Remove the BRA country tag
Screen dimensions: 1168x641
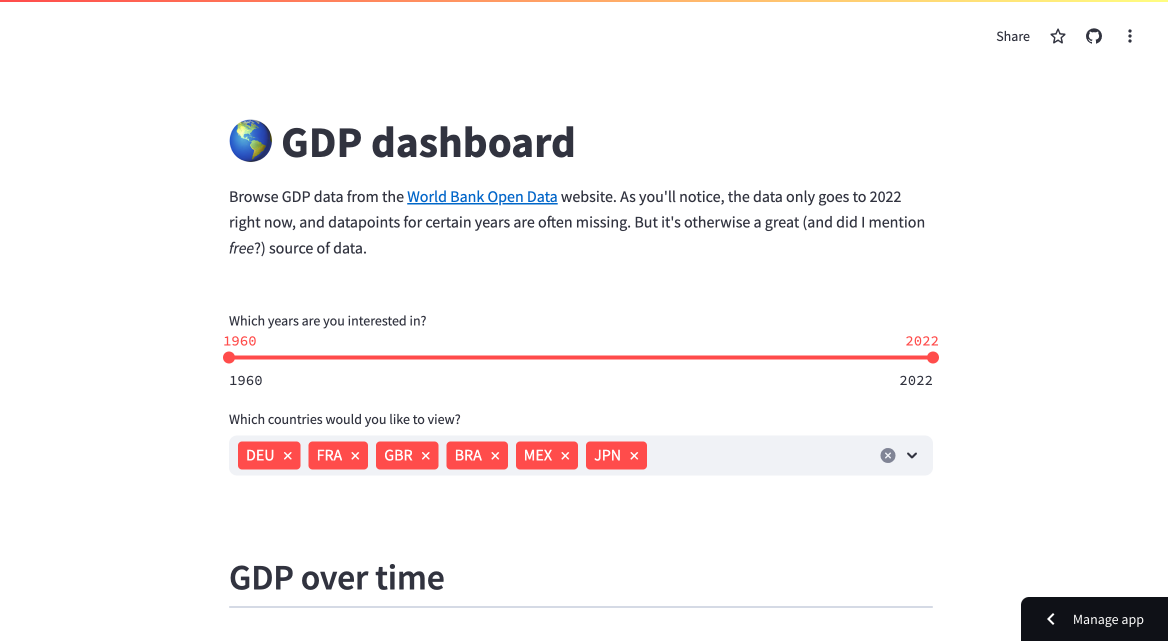(x=496, y=455)
